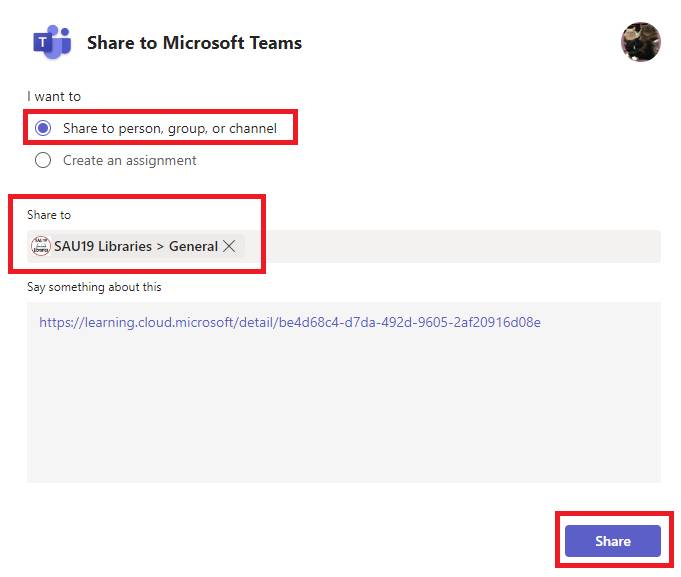Image resolution: width=681 pixels, height=577 pixels.
Task: Click the SAU19 Libraries team icon
Action: 40,246
